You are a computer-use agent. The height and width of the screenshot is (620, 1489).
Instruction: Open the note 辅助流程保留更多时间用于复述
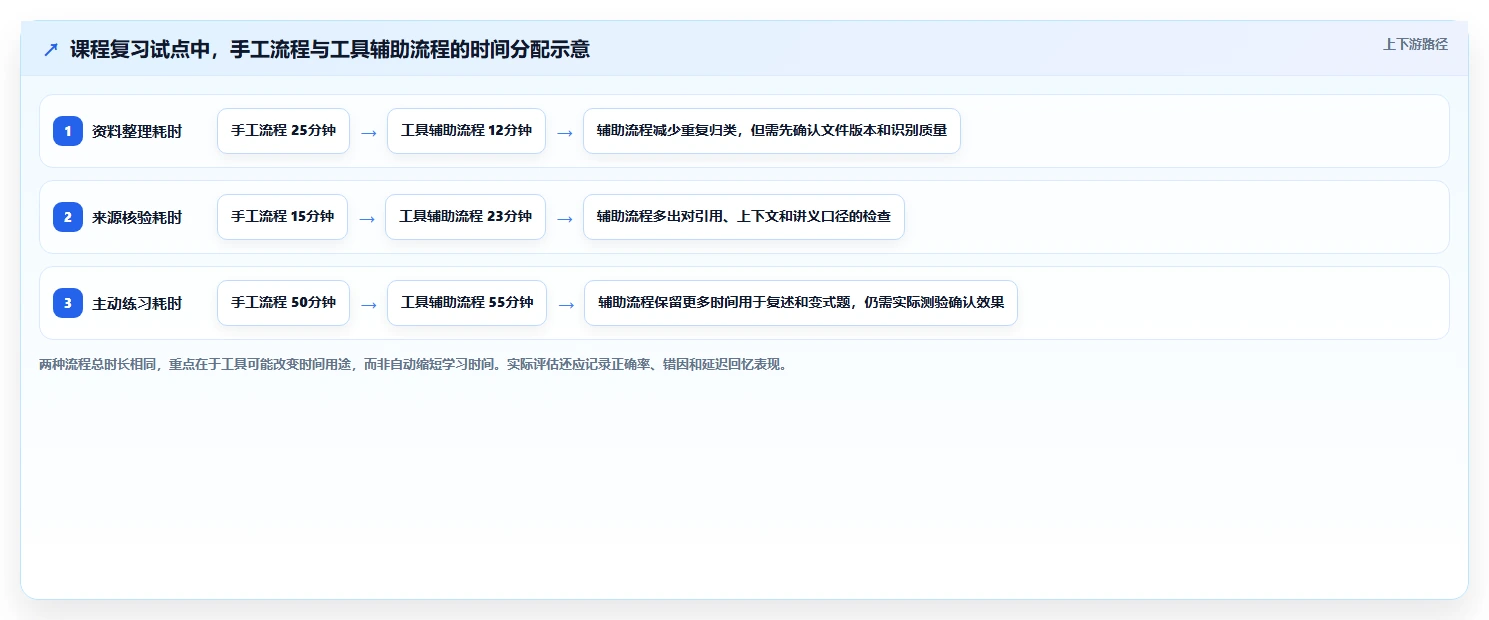point(801,303)
